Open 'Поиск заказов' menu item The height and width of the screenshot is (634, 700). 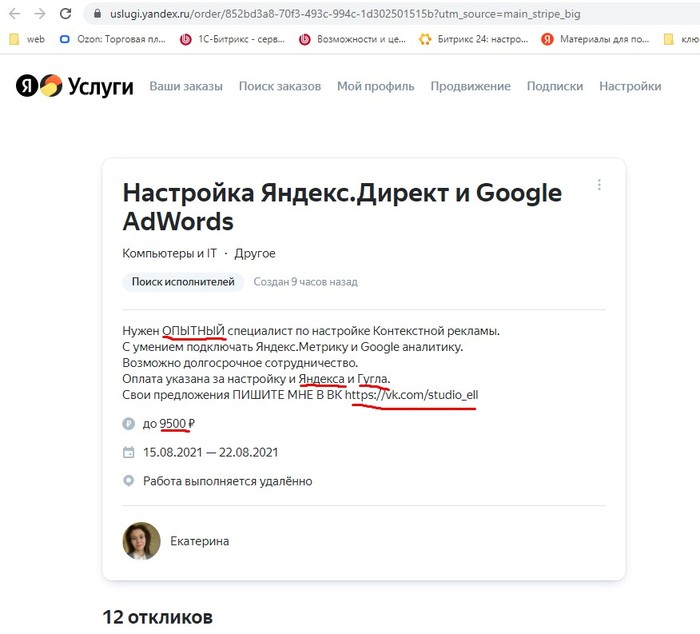coord(280,86)
